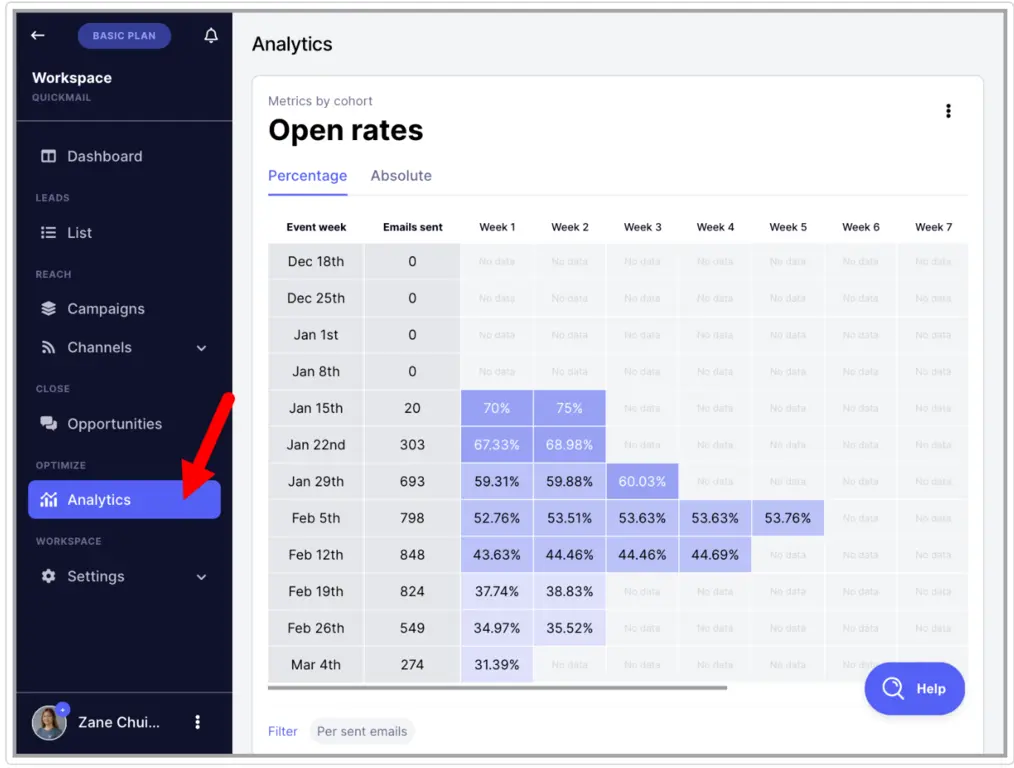Click the 37.74% cell for Feb 19th
The image size is (1014, 768).
click(x=497, y=592)
